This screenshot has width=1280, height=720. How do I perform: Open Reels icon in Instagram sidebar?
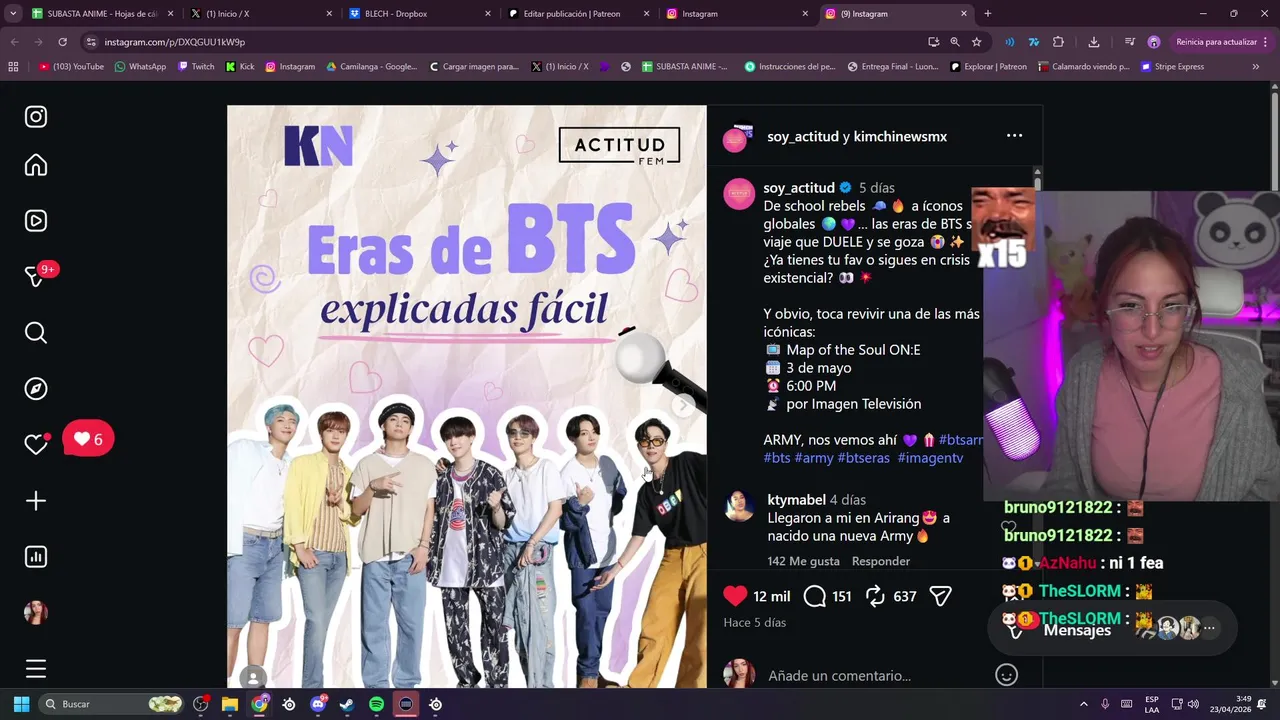[36, 221]
